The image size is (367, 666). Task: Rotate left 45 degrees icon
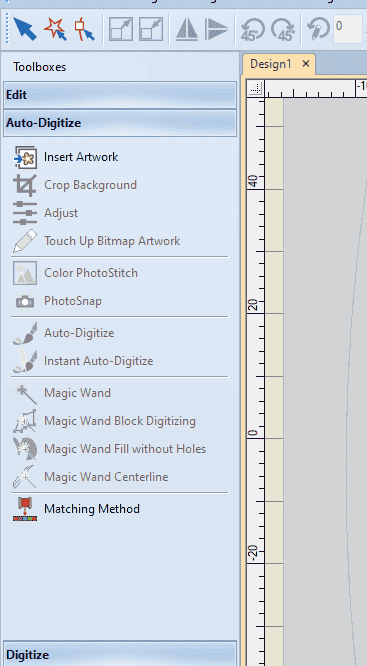coord(252,29)
